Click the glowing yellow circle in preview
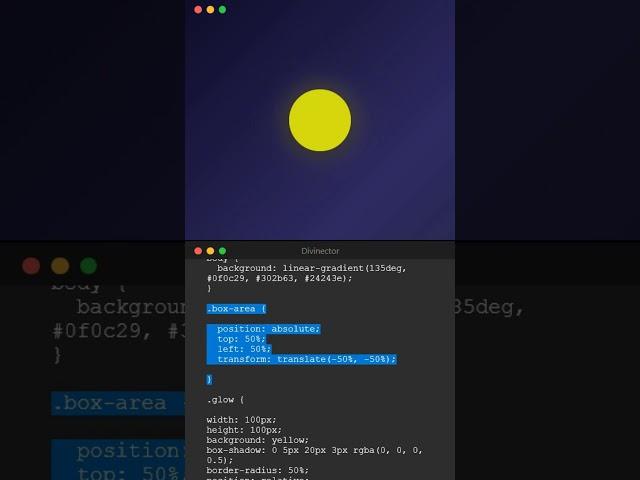The image size is (640, 480). pyautogui.click(x=320, y=120)
